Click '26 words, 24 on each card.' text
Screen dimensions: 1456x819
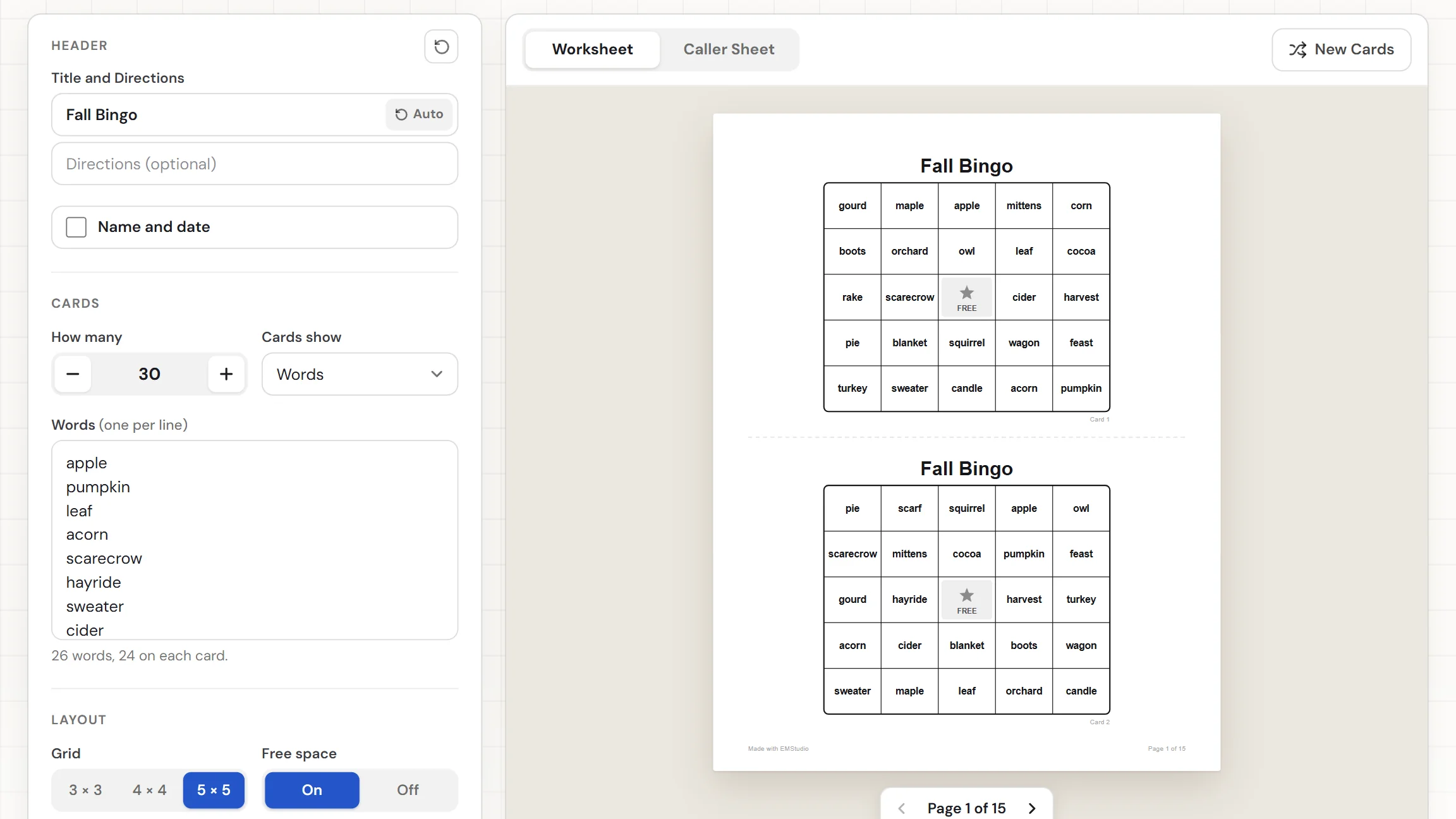(x=140, y=656)
